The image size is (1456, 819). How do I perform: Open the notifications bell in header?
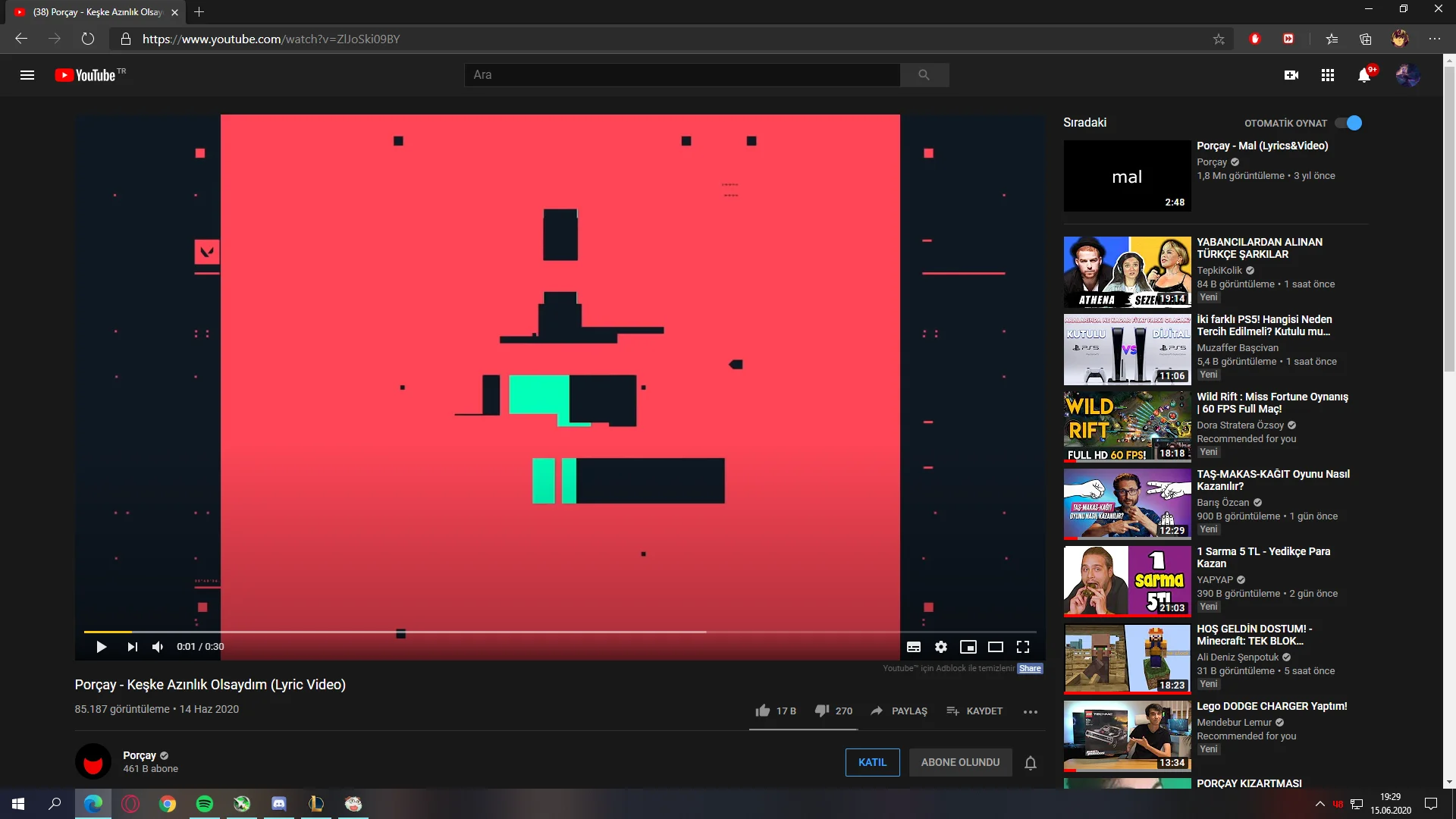pyautogui.click(x=1364, y=75)
